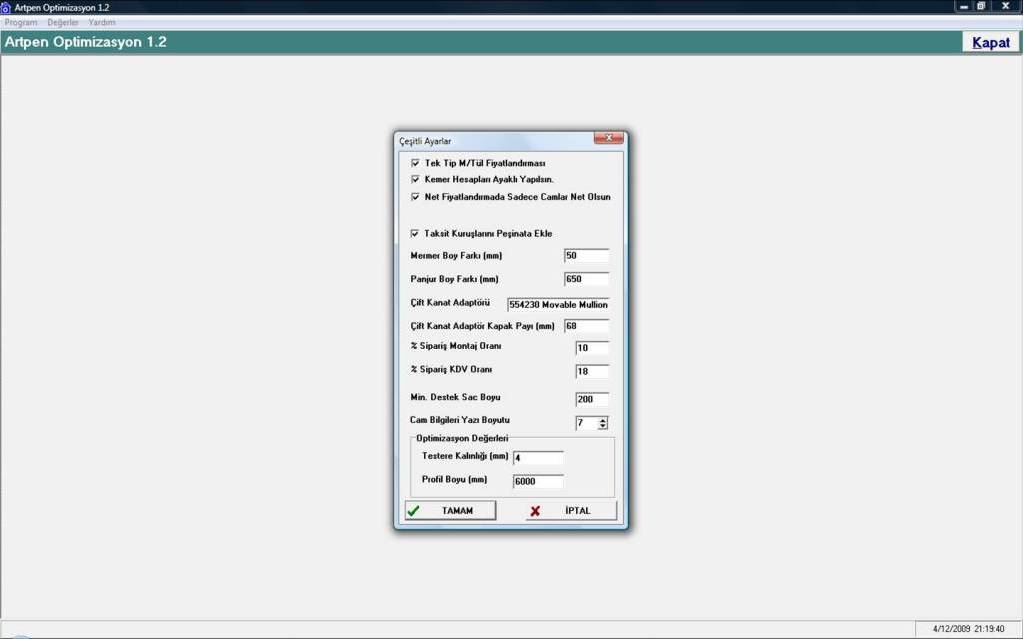Decrease Cam Bilgileri Yazı Boyutu with down arrow
Image resolution: width=1023 pixels, height=639 pixels.
point(603,427)
